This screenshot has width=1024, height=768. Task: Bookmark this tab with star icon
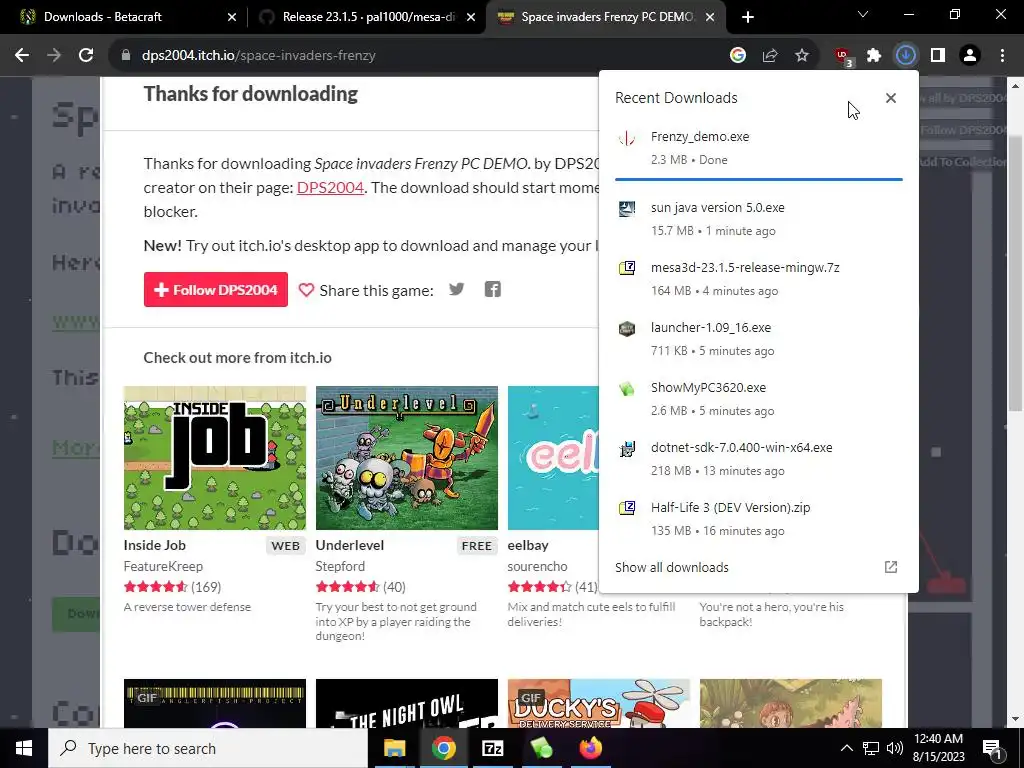coord(802,56)
